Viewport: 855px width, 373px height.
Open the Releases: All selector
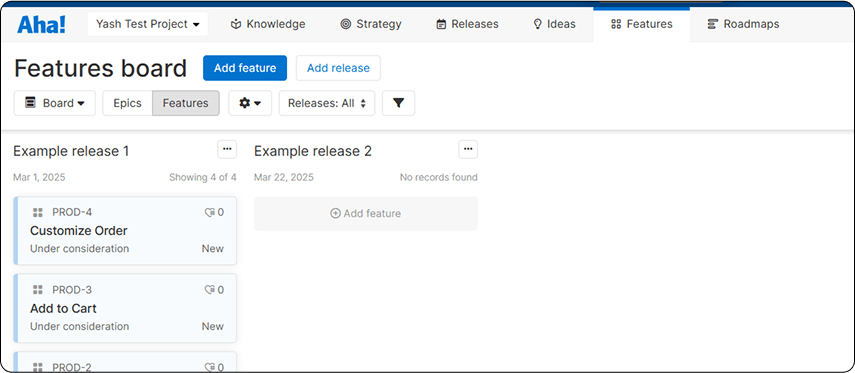pyautogui.click(x=327, y=103)
